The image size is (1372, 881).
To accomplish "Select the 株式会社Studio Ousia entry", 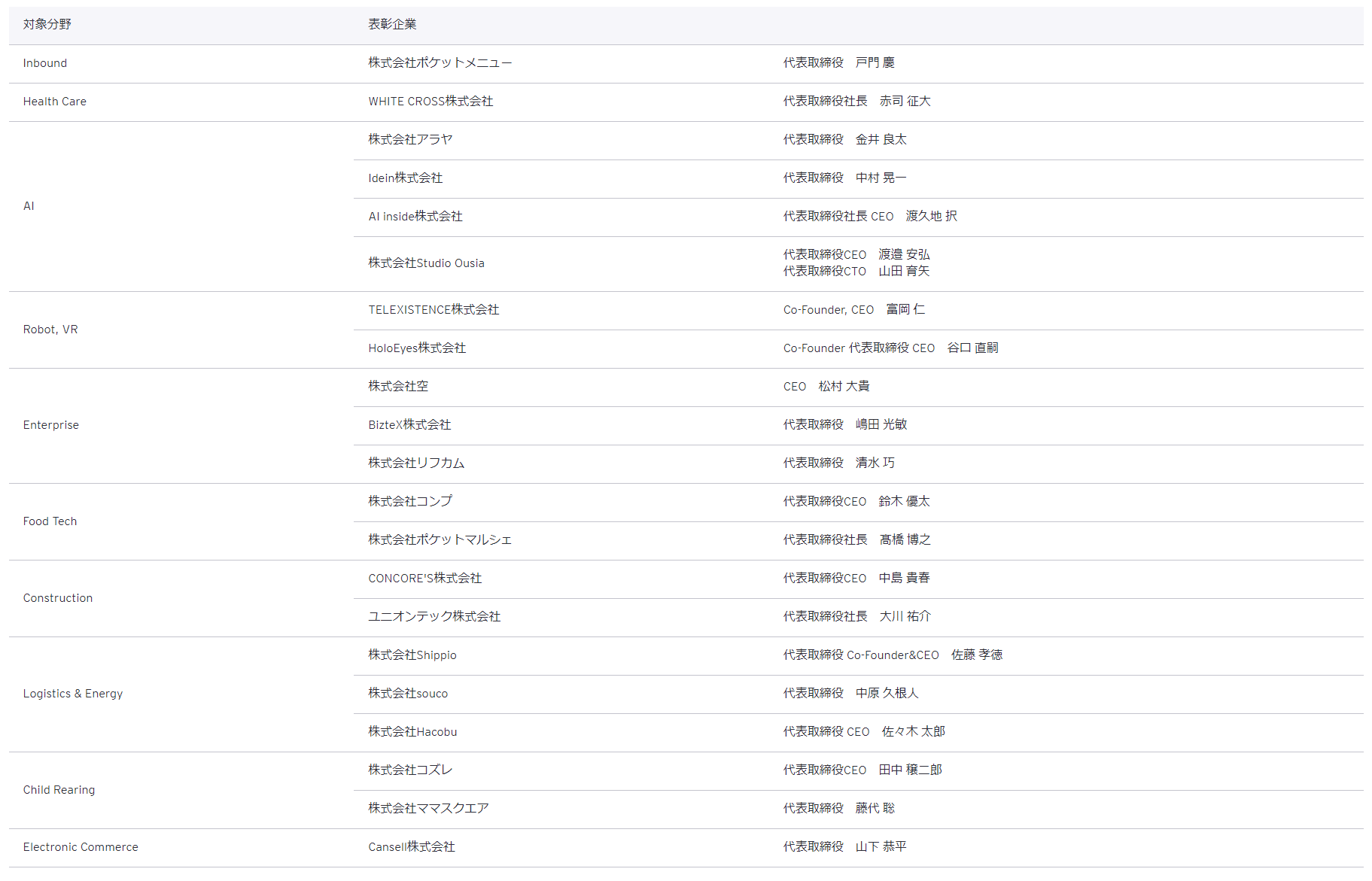I will pos(426,263).
